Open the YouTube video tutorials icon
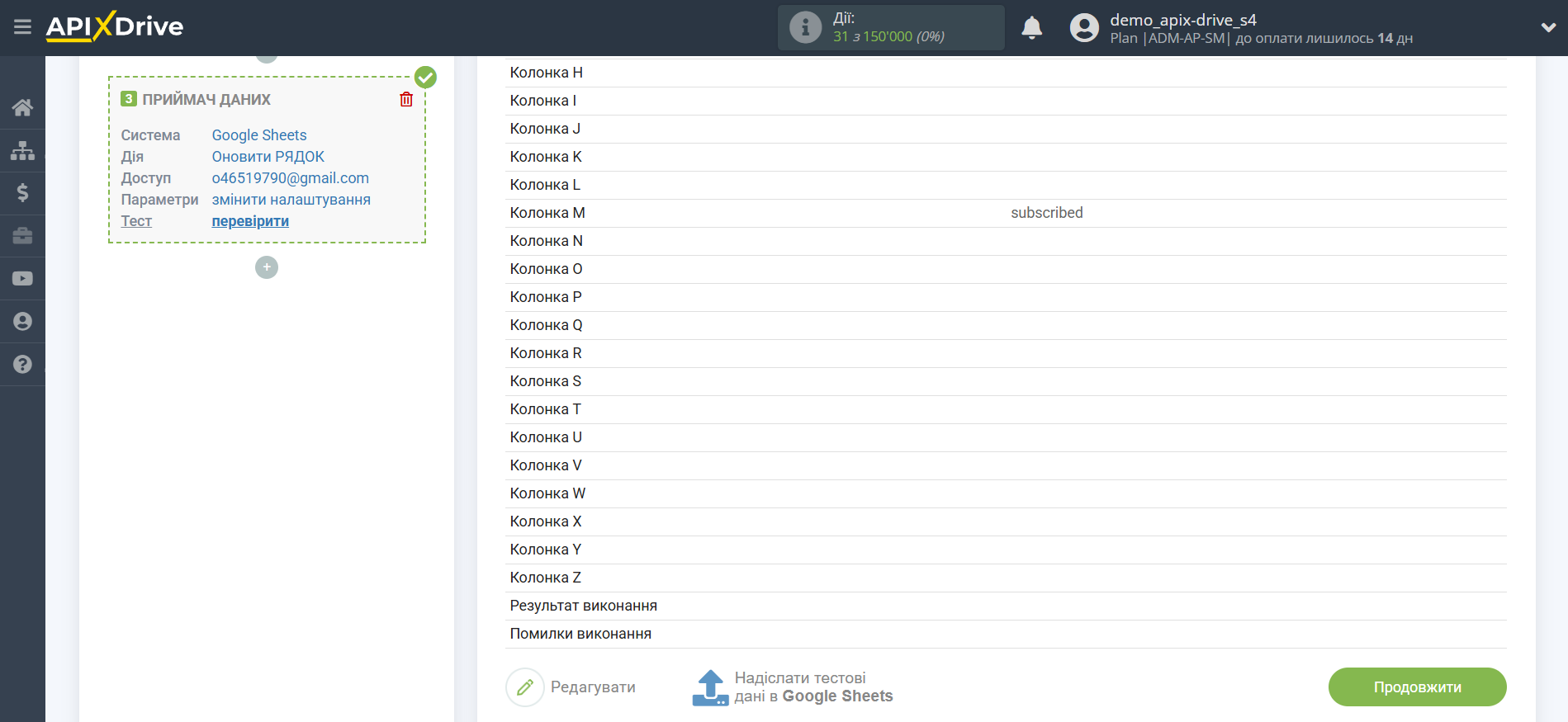 coord(22,279)
